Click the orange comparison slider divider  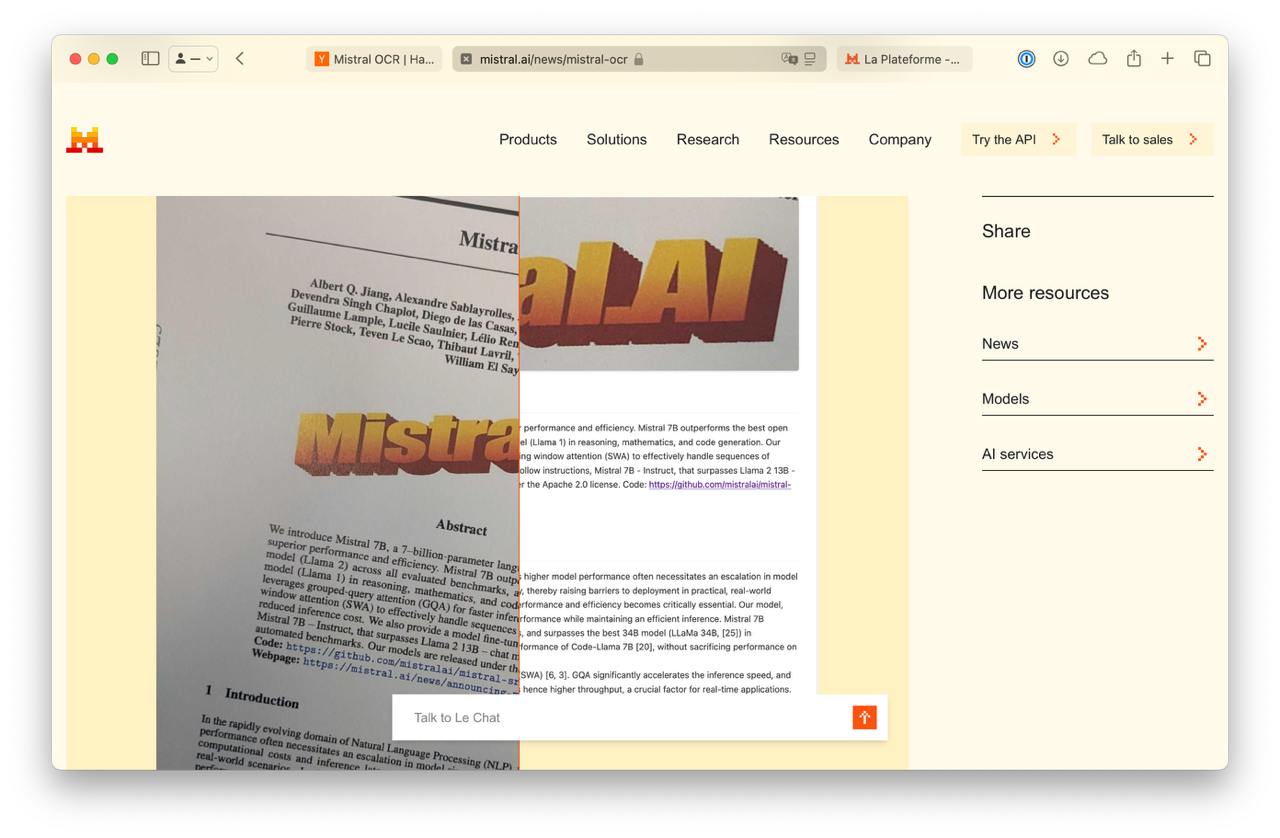(519, 483)
